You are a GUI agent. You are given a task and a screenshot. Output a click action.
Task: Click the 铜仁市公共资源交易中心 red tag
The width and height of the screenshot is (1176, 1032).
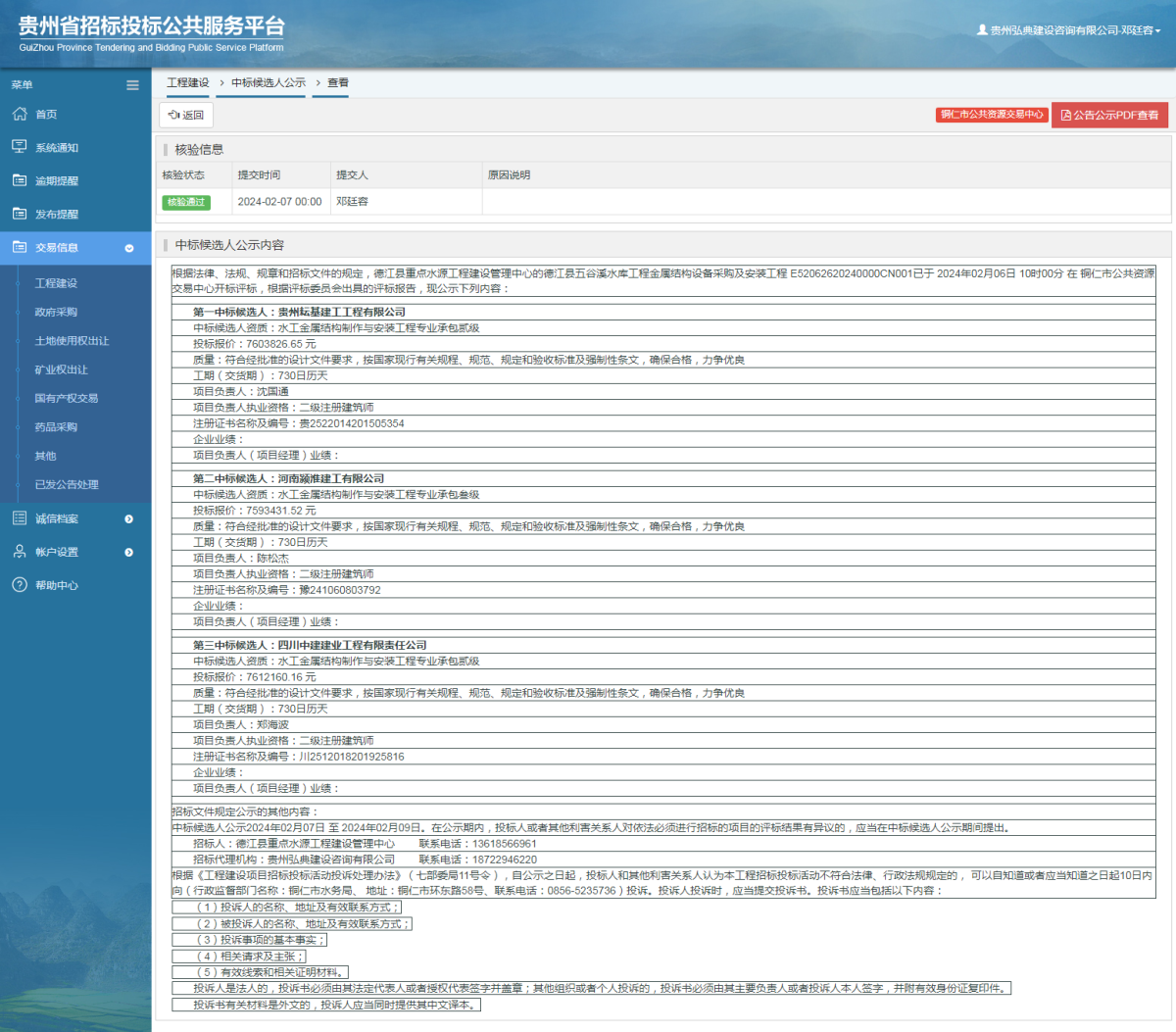coord(992,115)
